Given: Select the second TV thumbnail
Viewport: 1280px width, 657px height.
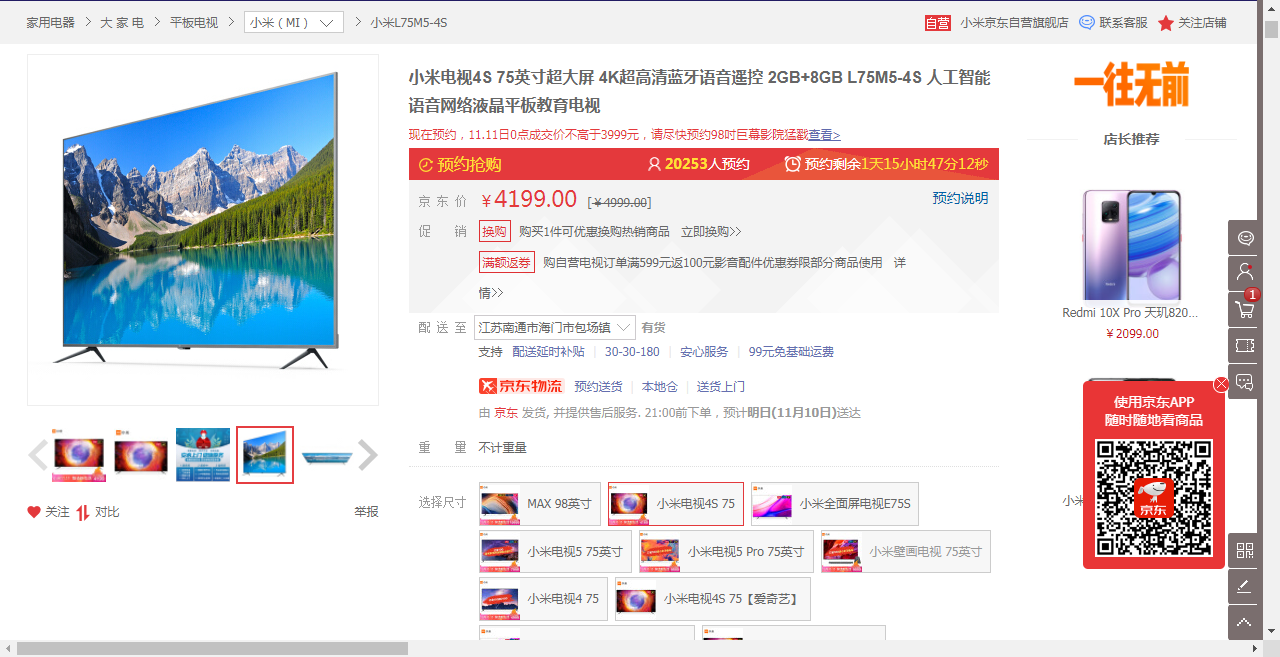Looking at the screenshot, I should (x=141, y=455).
